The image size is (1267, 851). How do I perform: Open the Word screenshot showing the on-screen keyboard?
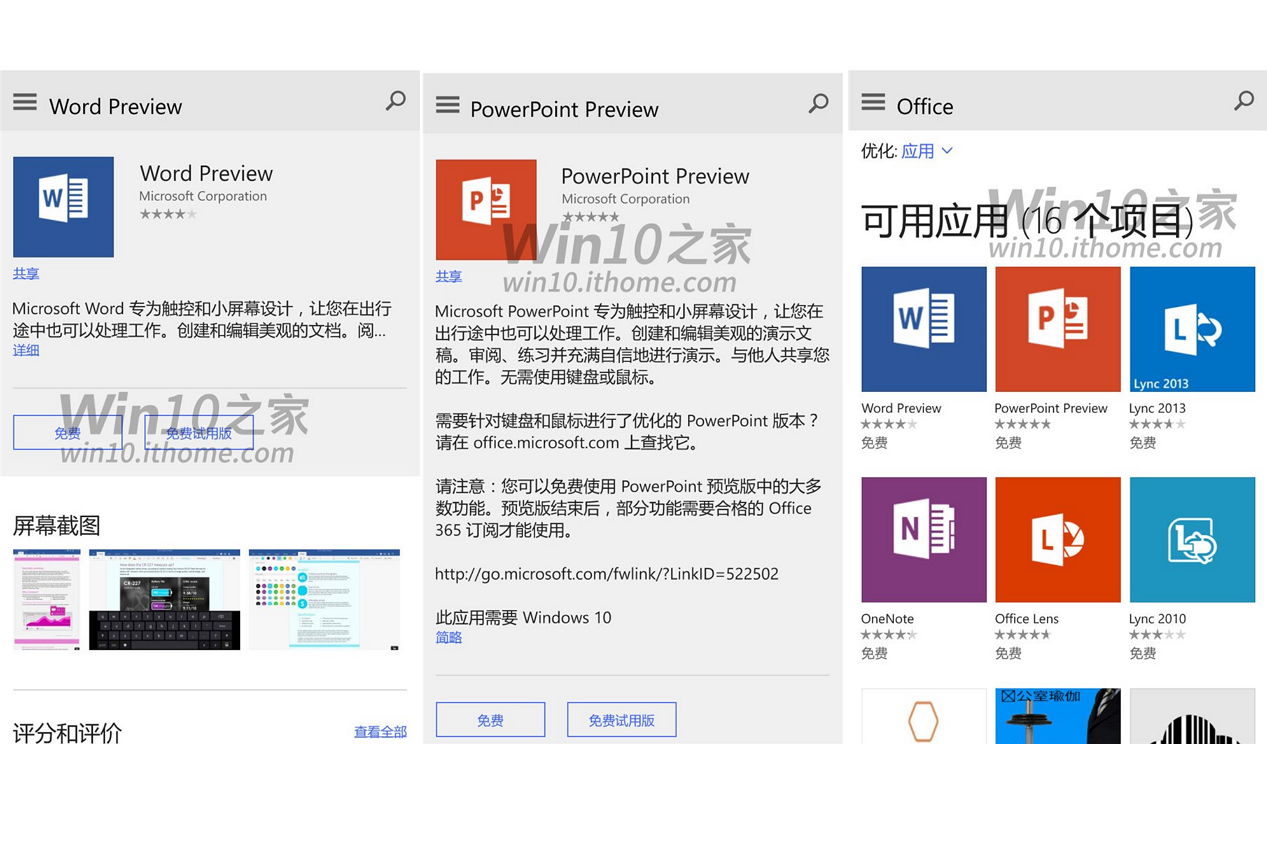click(165, 599)
